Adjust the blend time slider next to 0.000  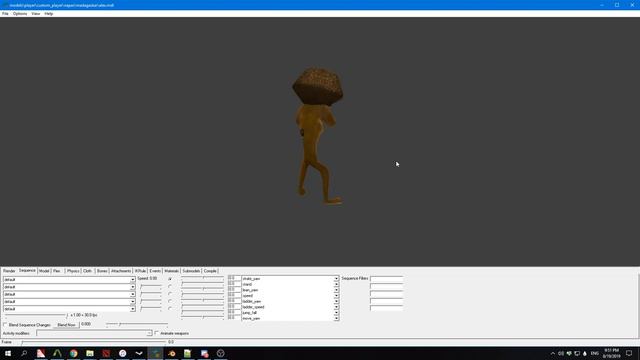(x=137, y=324)
